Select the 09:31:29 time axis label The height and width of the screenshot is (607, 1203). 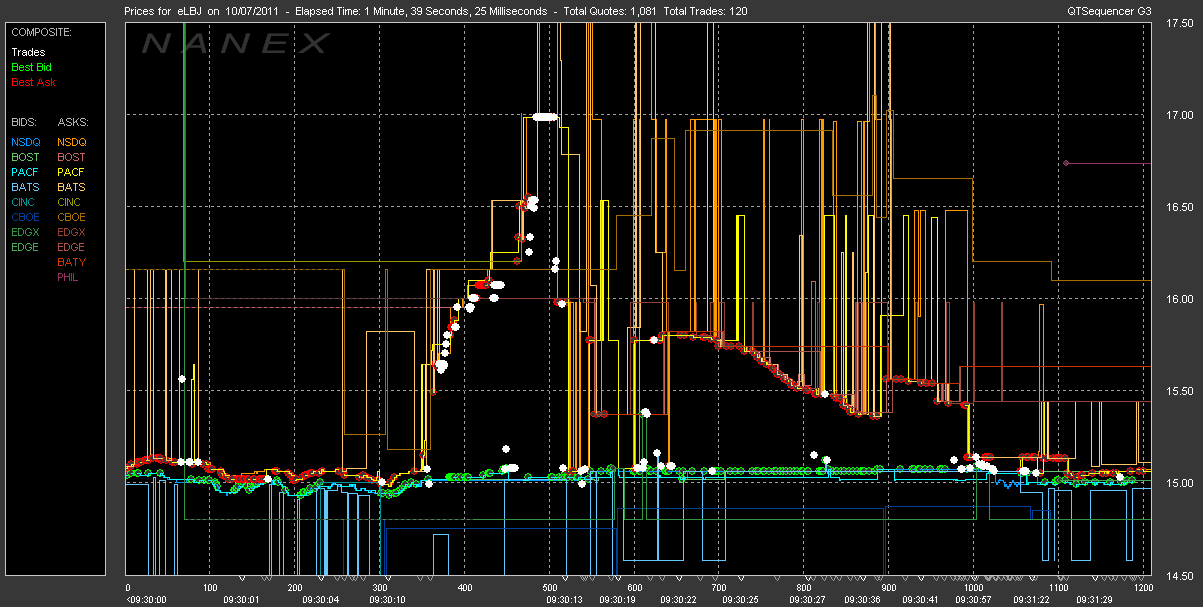tap(1092, 600)
